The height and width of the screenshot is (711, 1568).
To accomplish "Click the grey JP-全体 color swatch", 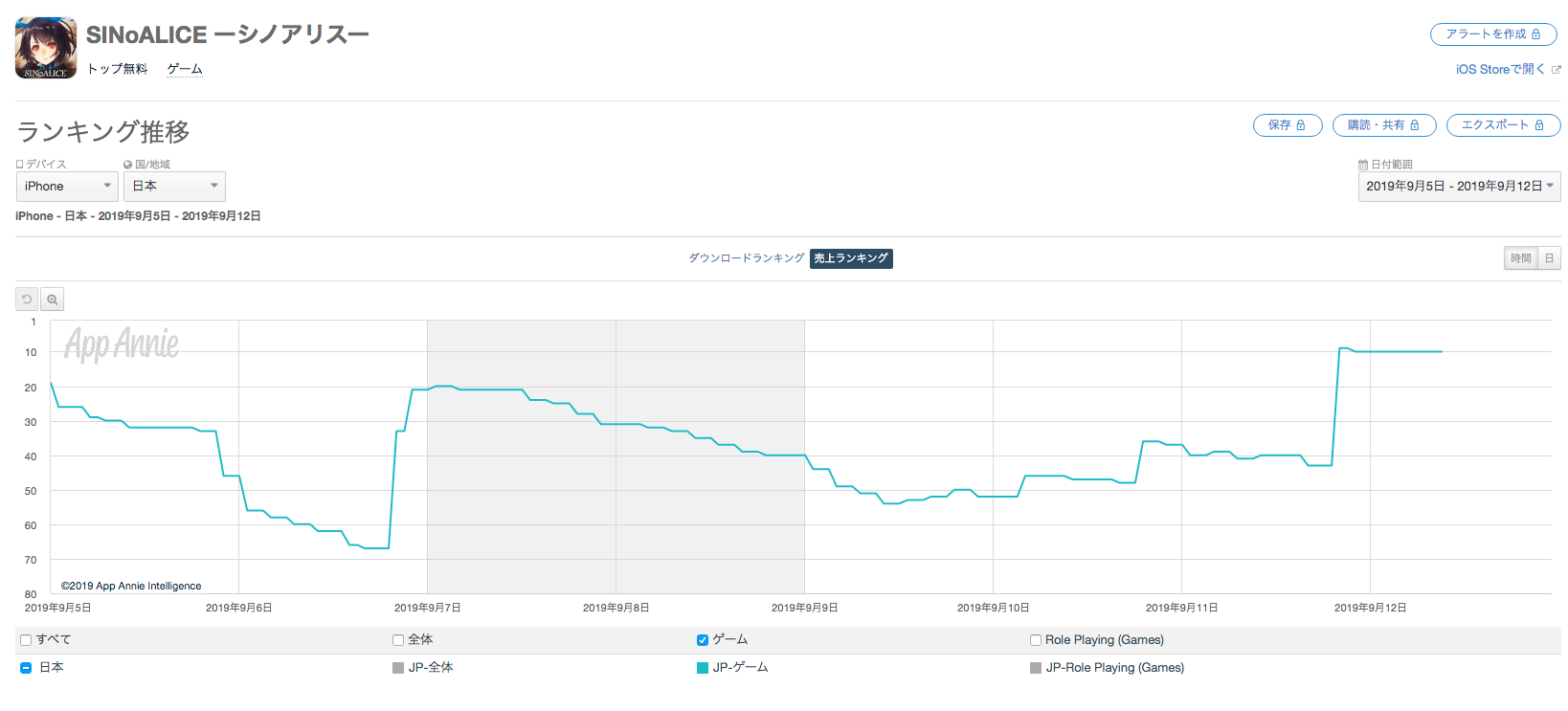I will [398, 668].
